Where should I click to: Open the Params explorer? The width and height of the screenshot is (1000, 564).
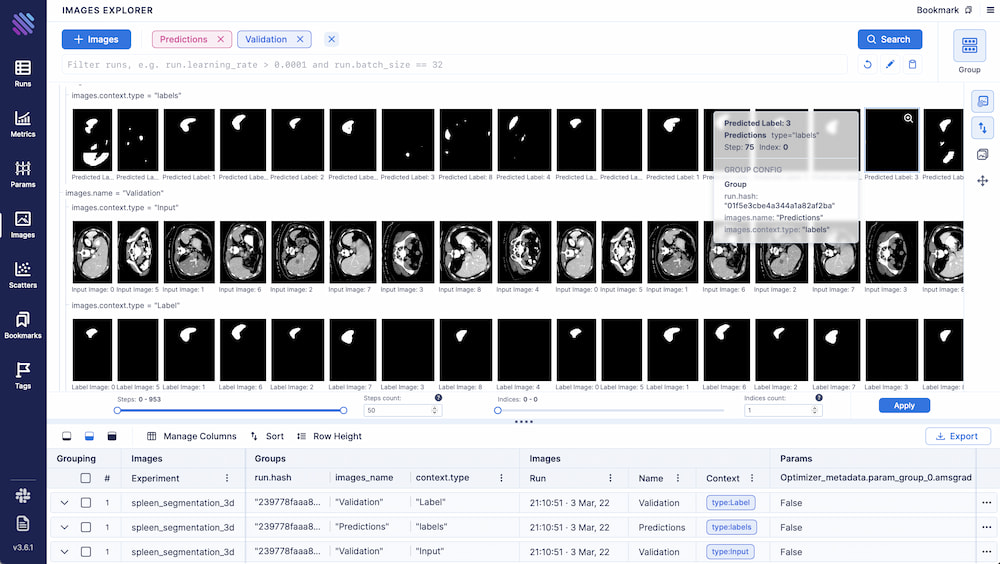tap(23, 174)
